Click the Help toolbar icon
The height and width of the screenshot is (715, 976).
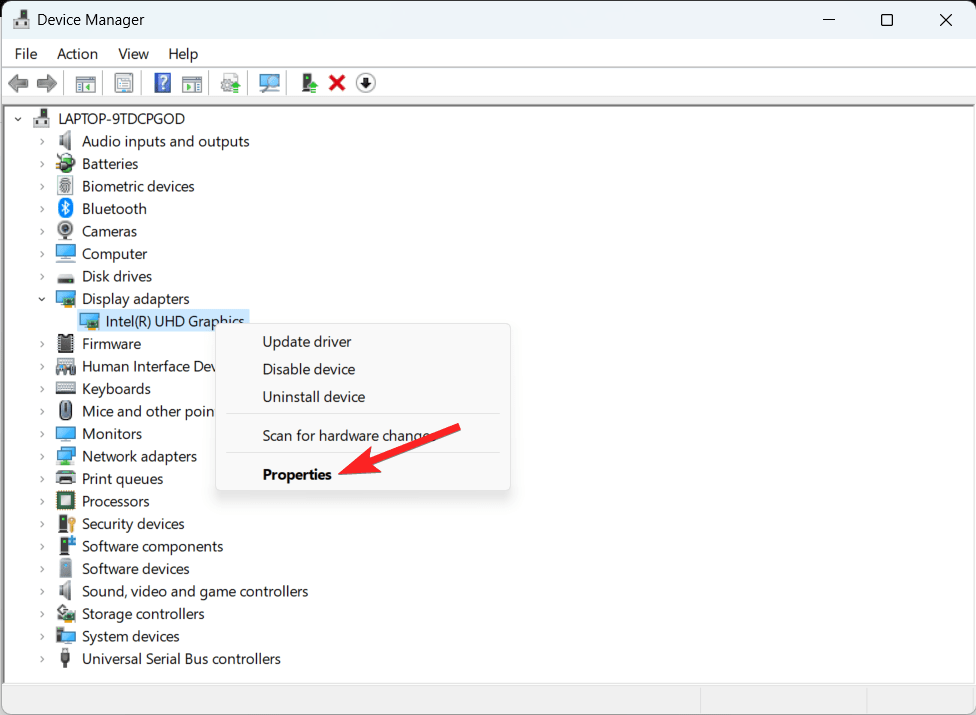pyautogui.click(x=162, y=83)
